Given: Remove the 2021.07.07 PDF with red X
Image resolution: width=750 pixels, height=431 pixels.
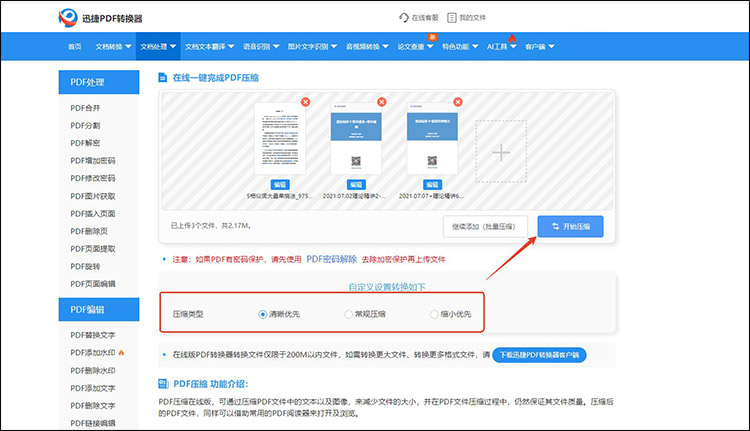Looking at the screenshot, I should pyautogui.click(x=458, y=102).
